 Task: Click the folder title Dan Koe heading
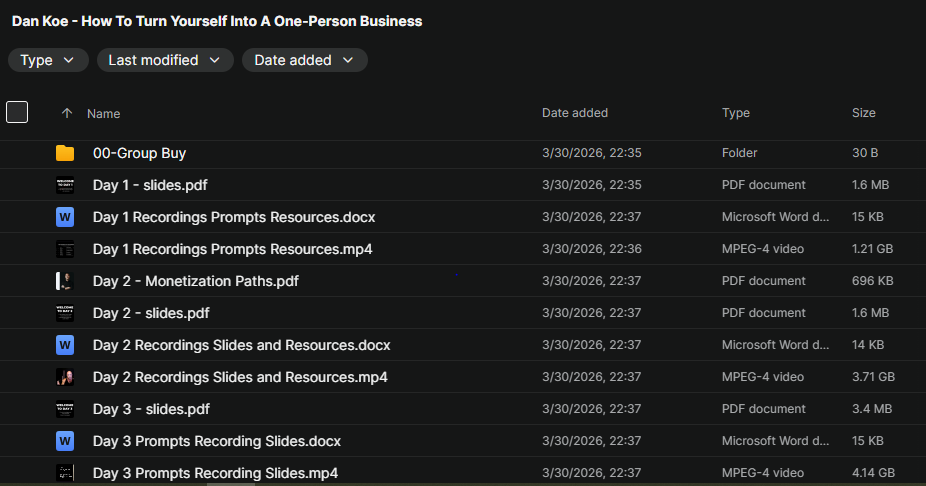pyautogui.click(x=217, y=21)
